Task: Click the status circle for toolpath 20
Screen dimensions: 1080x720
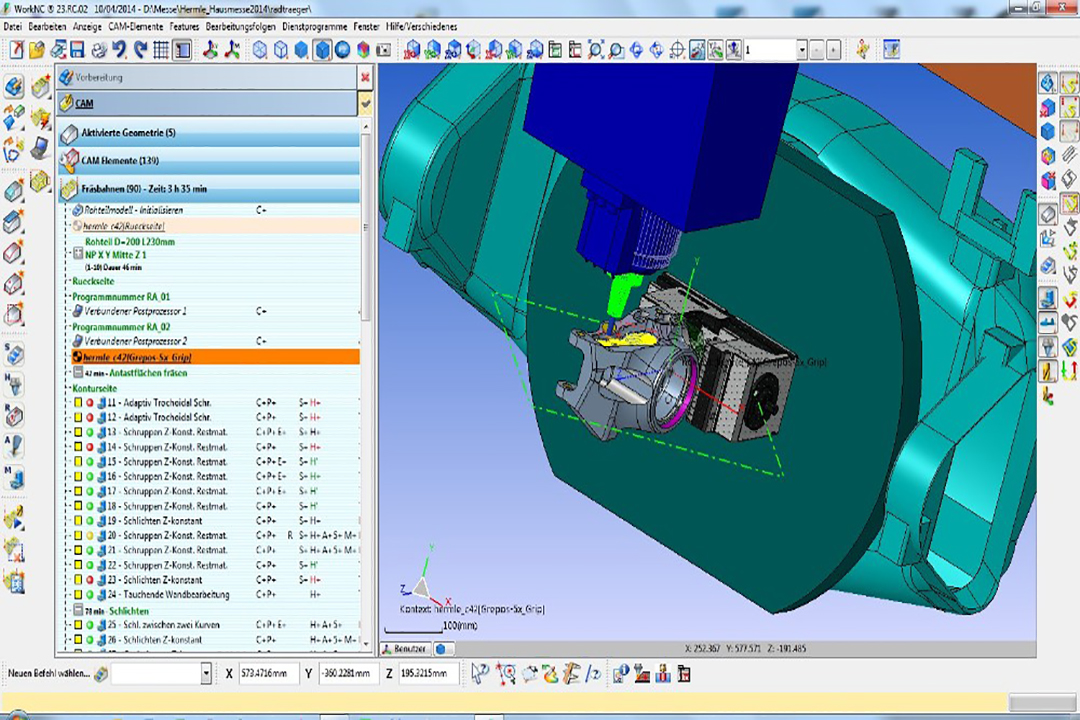Action: pos(90,535)
